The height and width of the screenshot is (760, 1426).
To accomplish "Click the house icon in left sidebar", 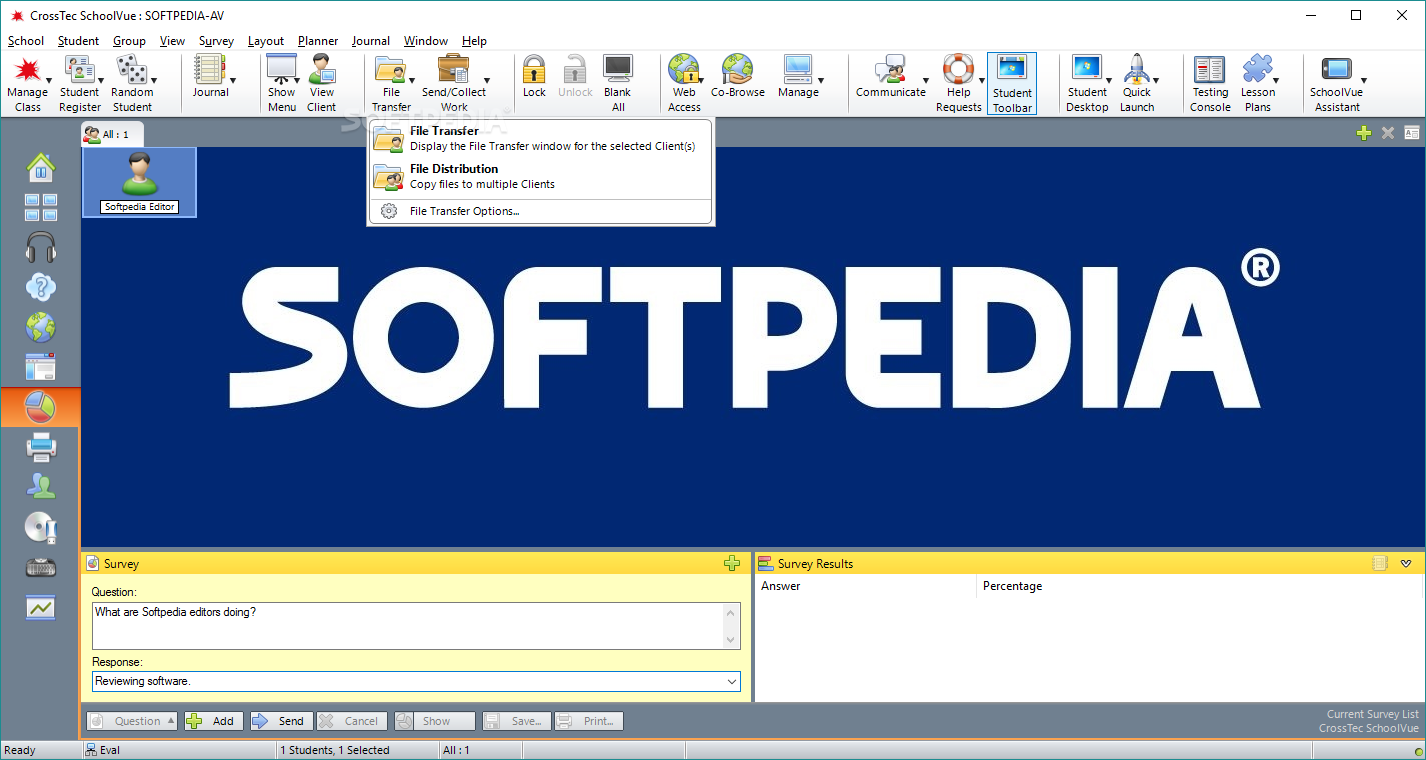I will (41, 167).
